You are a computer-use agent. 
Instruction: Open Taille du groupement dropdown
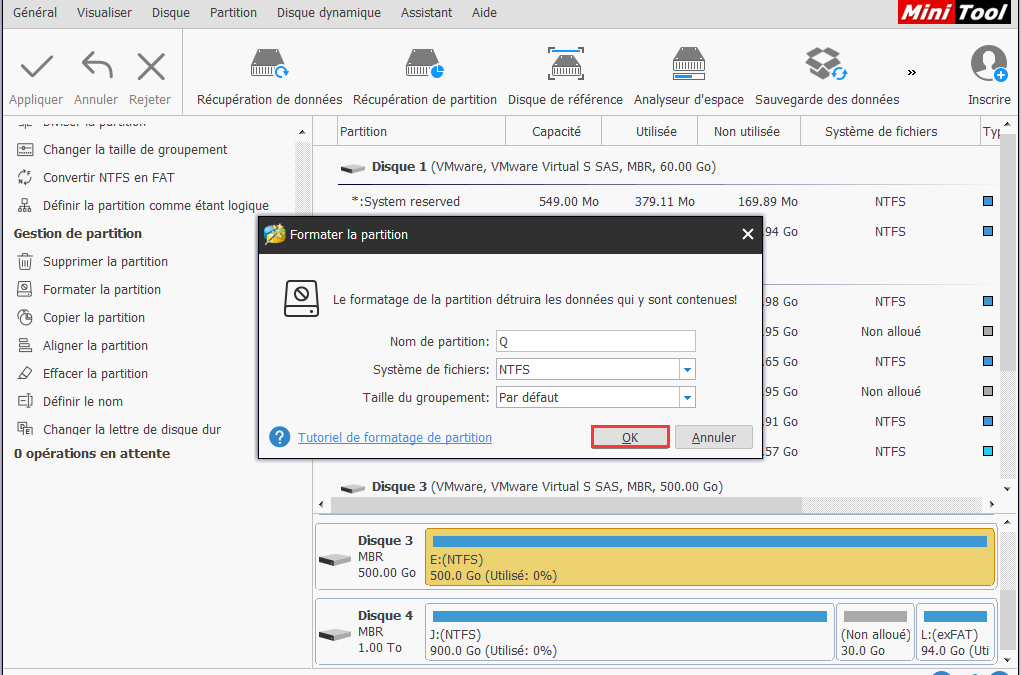pos(686,397)
